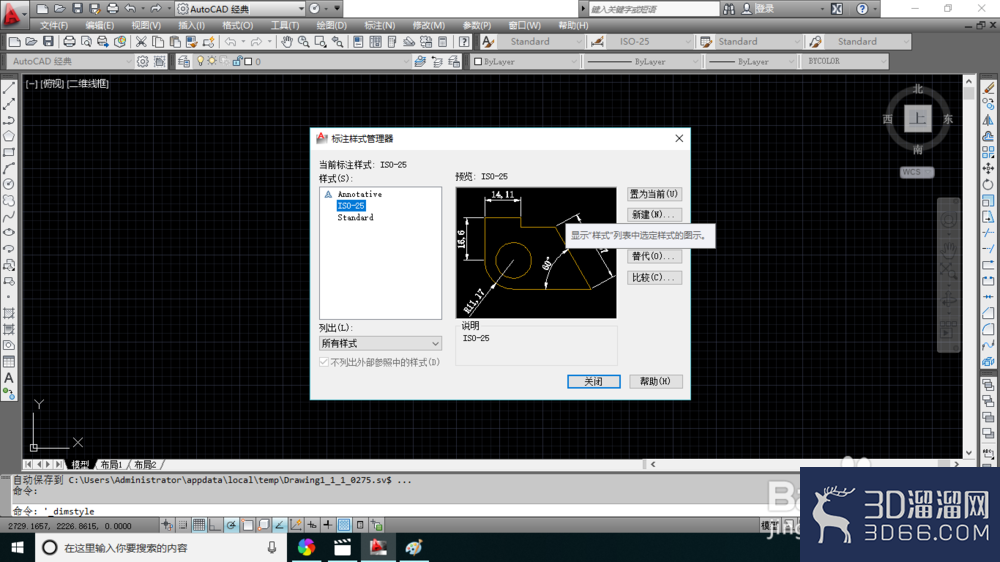1000x562 pixels.
Task: Click the Windows search box in taskbar
Action: click(x=159, y=547)
